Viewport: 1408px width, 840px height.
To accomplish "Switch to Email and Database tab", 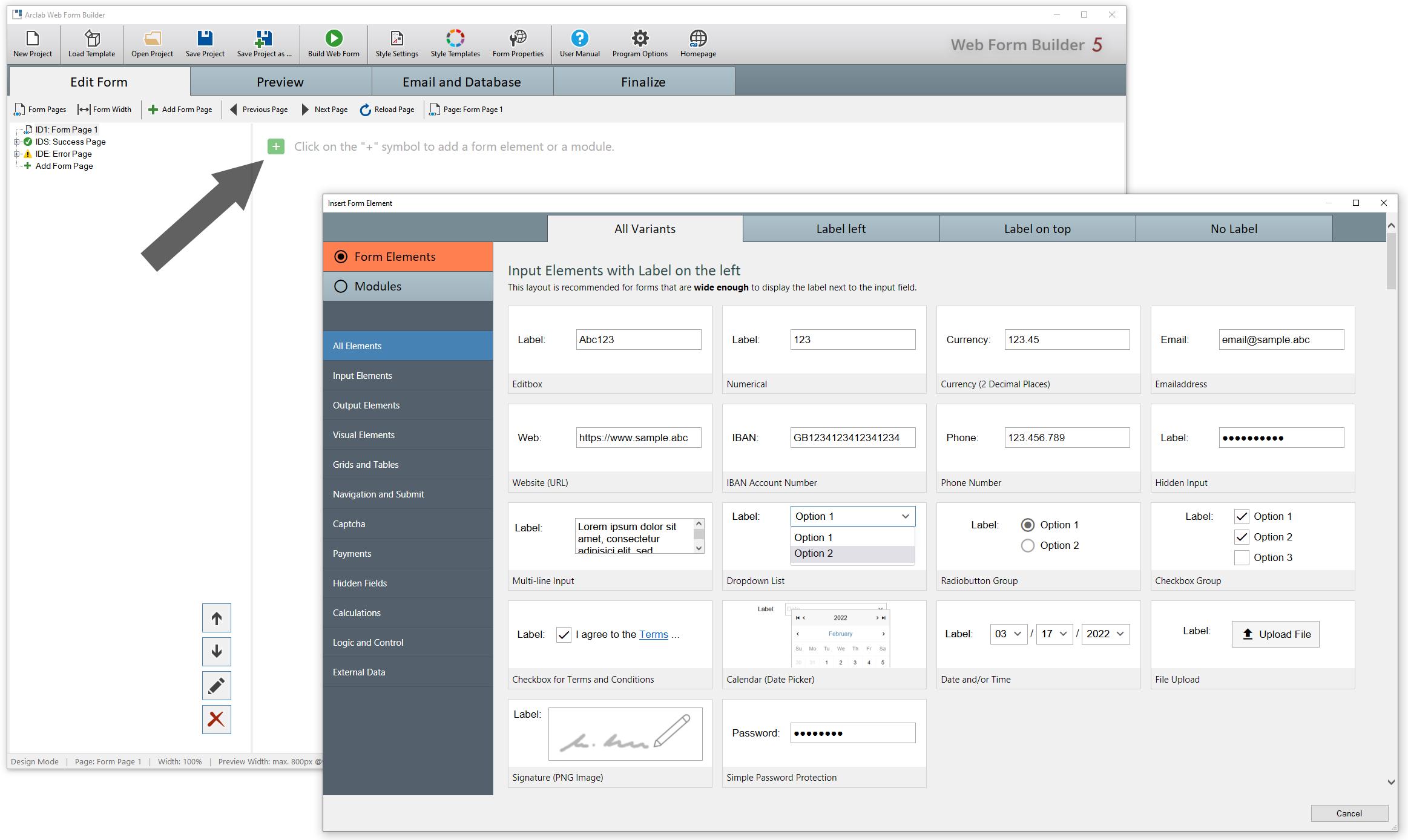I will tap(462, 82).
